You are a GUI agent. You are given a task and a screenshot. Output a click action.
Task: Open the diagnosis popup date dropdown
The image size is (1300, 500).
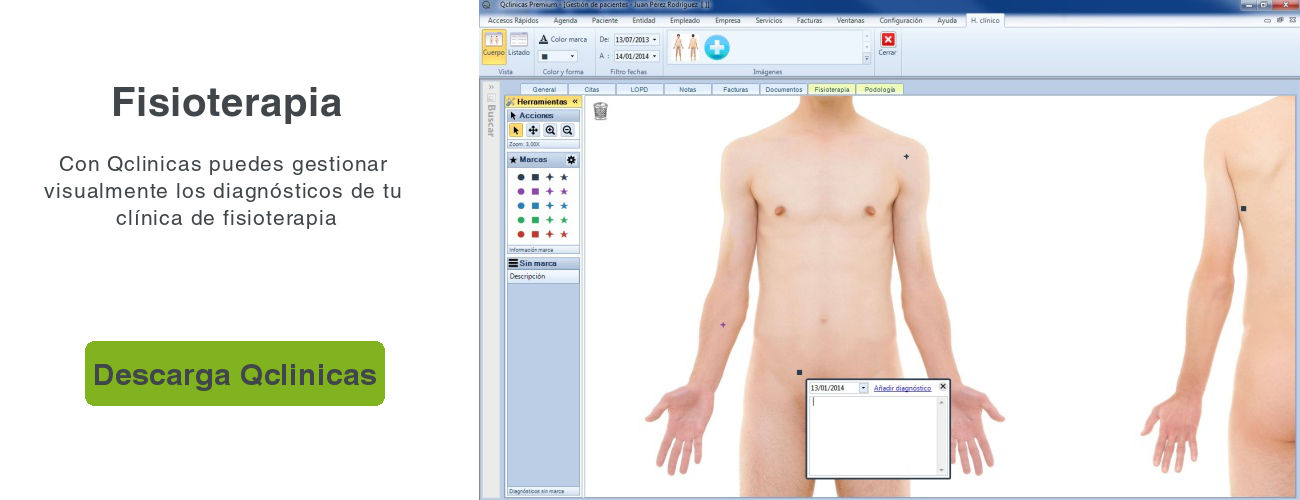pos(864,388)
